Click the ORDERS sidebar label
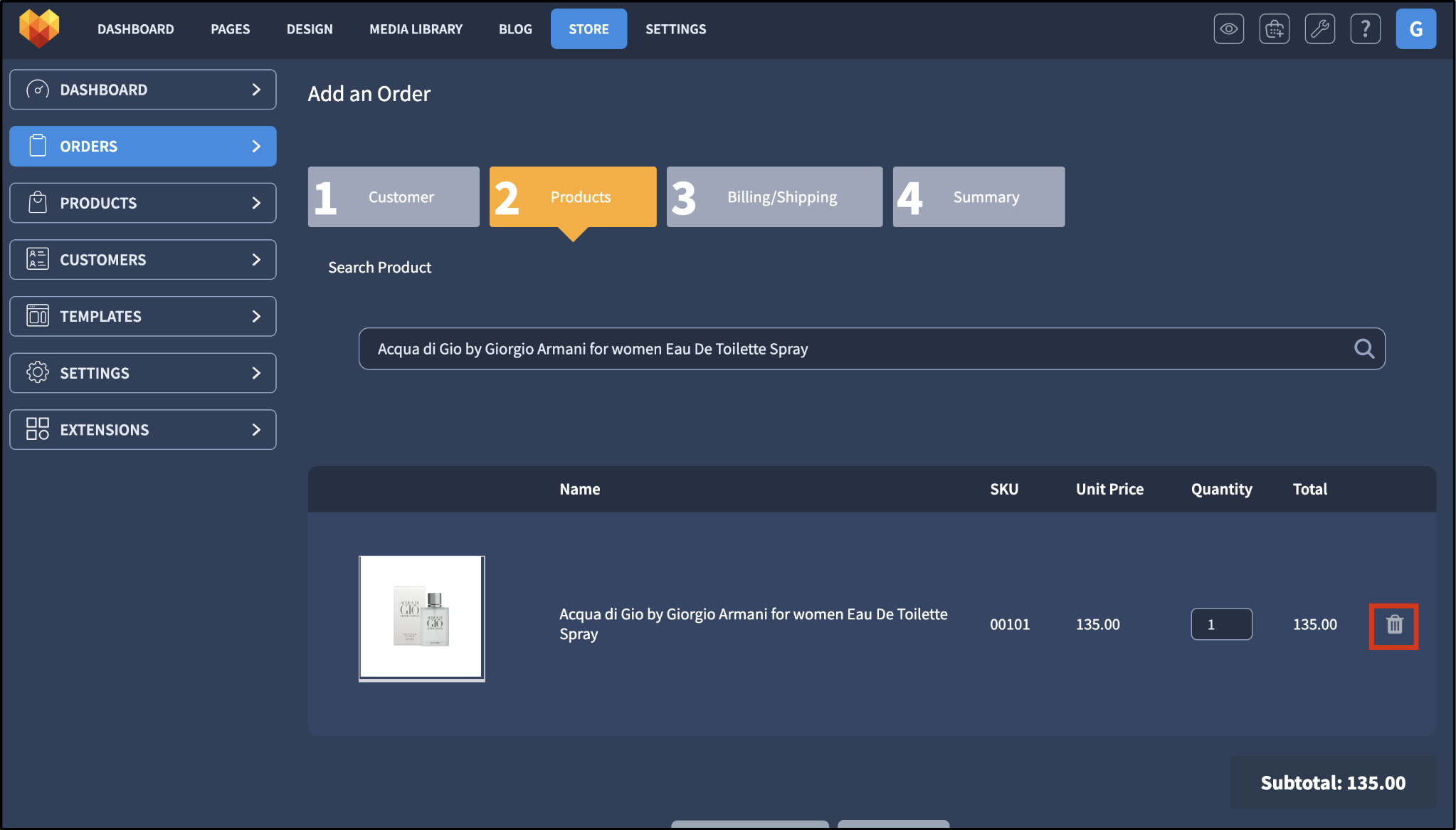 coord(89,146)
